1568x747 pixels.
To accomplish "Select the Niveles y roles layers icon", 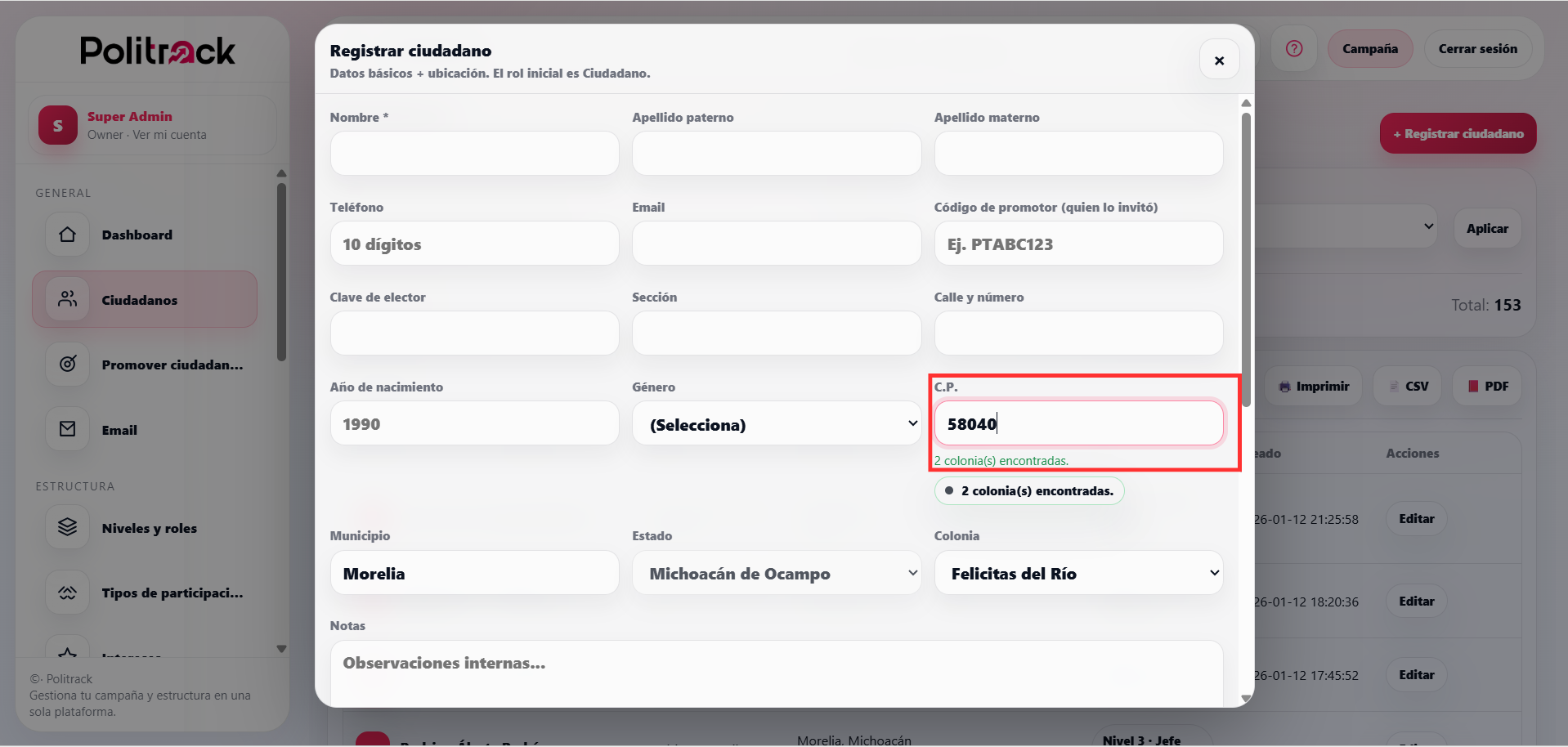I will click(66, 527).
